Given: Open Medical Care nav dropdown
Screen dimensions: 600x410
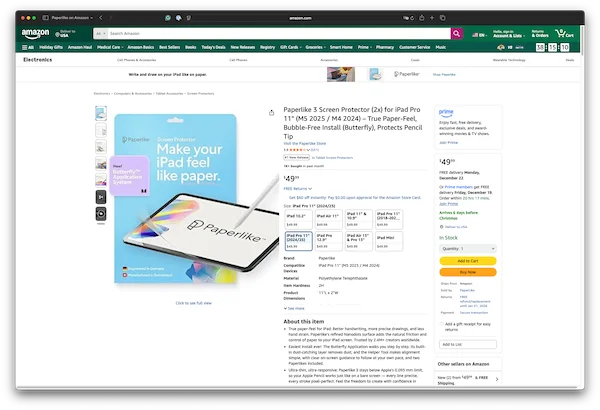Looking at the screenshot, I should coord(110,47).
